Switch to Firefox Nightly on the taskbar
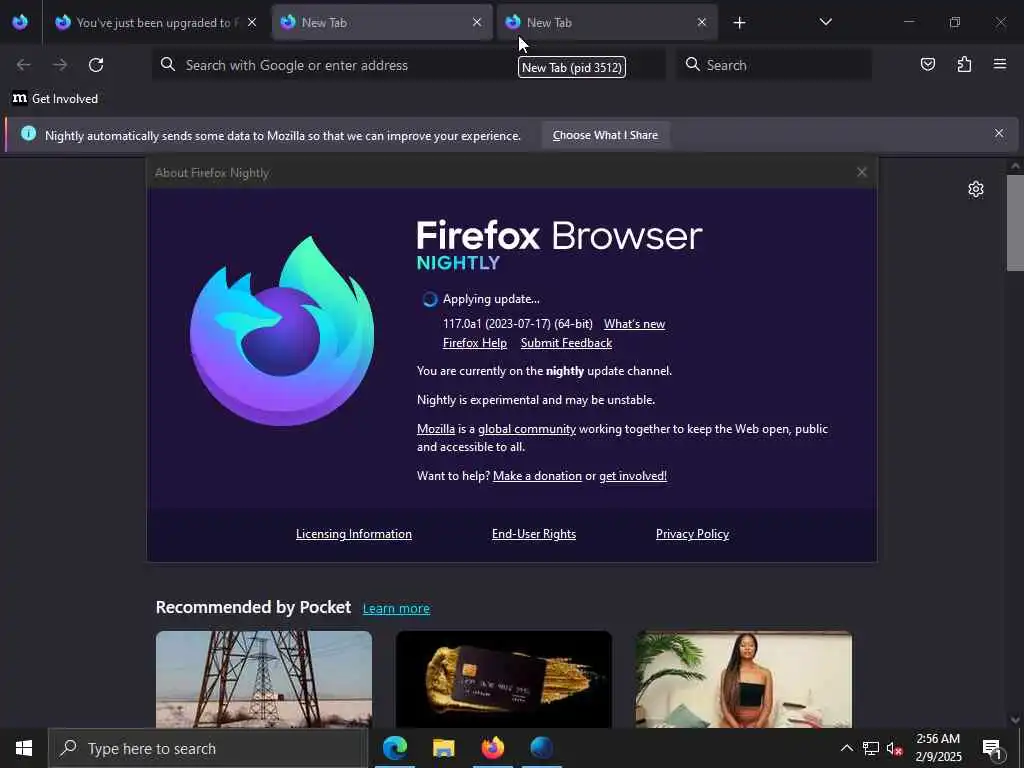The width and height of the screenshot is (1024, 768). pyautogui.click(x=541, y=748)
